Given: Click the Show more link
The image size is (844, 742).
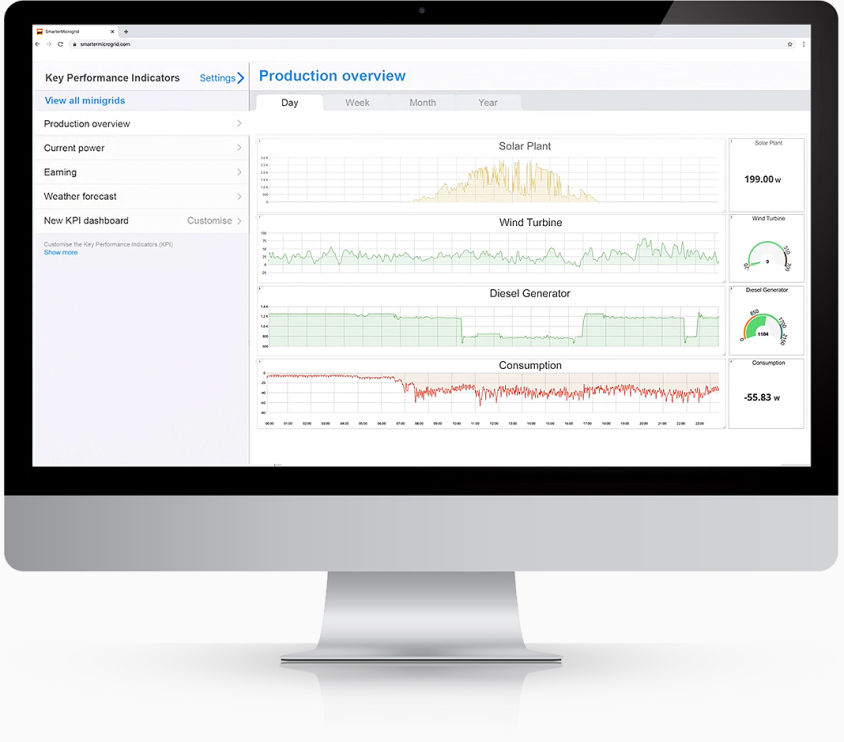Looking at the screenshot, I should [x=60, y=252].
